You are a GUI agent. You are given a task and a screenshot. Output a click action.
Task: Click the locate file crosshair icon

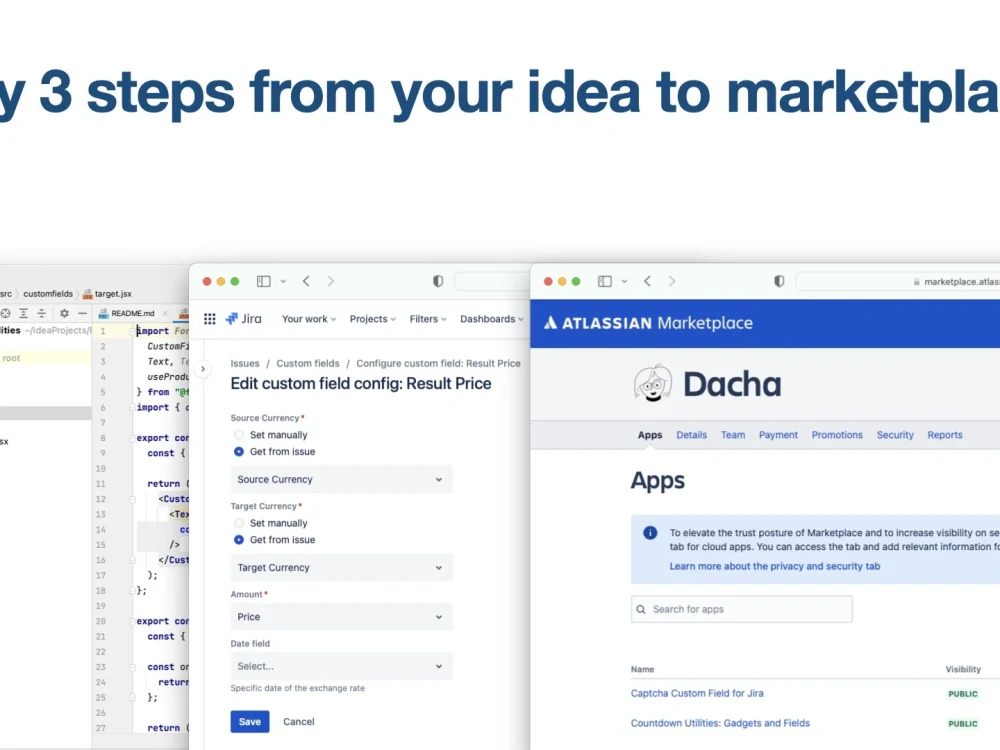pyautogui.click(x=5, y=312)
